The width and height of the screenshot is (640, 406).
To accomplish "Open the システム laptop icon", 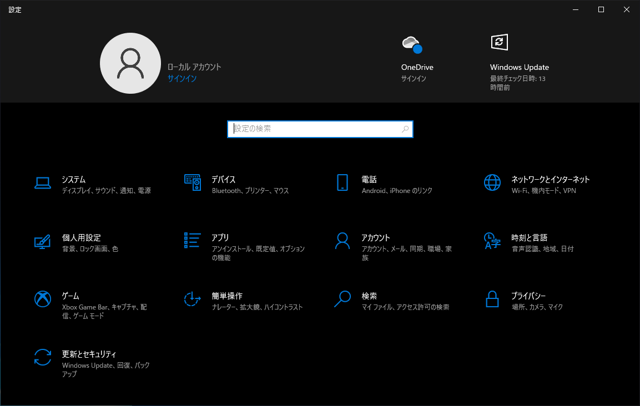I will 42,183.
